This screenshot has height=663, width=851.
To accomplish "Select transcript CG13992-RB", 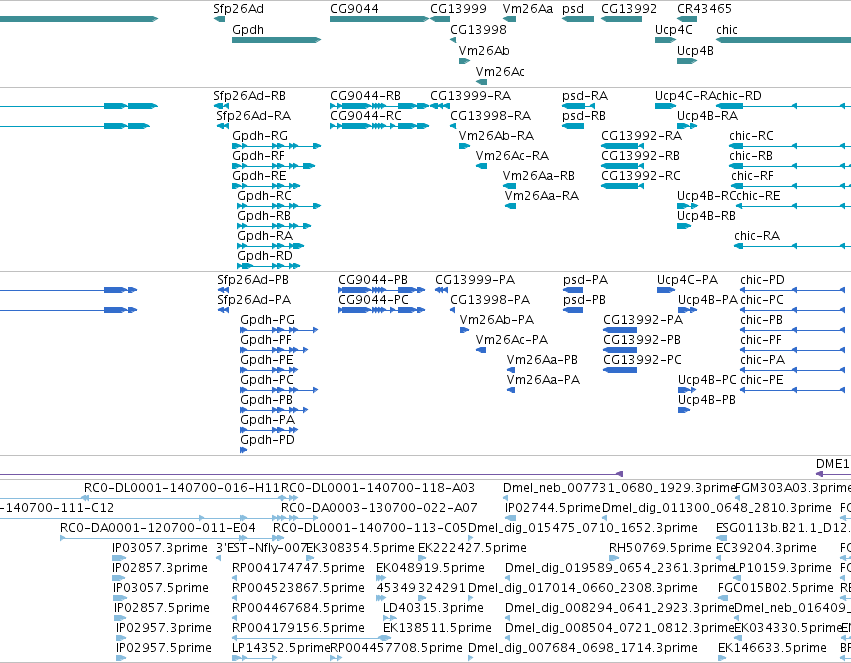I will [x=640, y=156].
